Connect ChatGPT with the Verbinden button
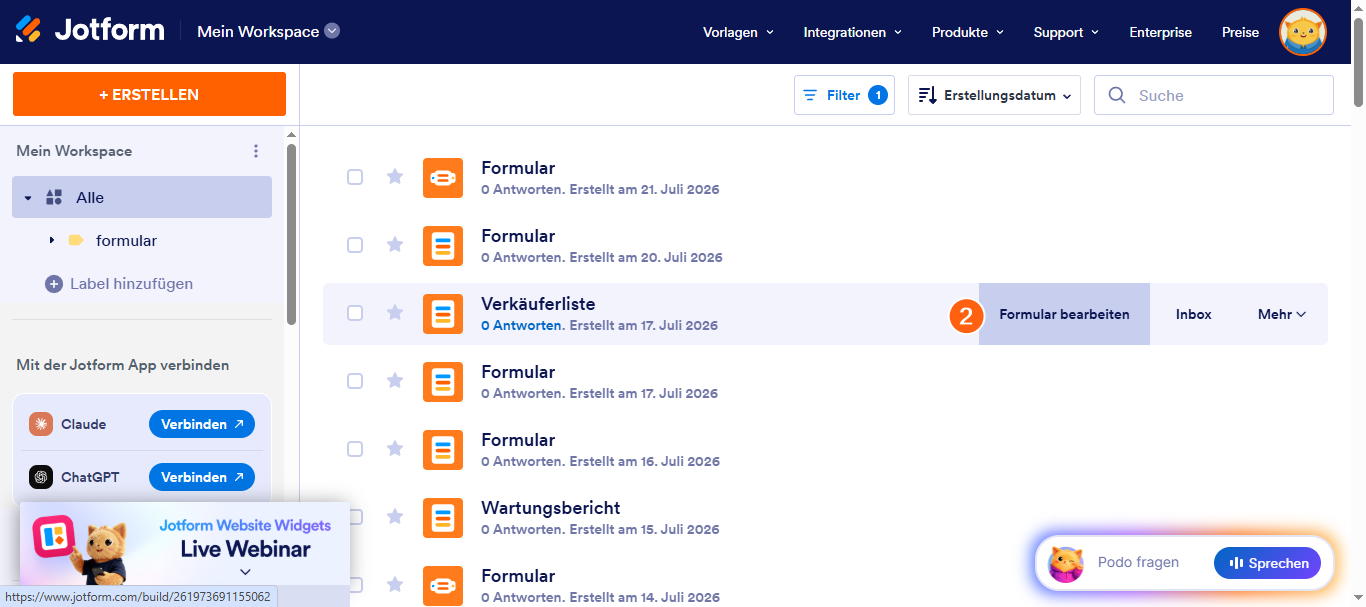The height and width of the screenshot is (607, 1366). pyautogui.click(x=202, y=477)
